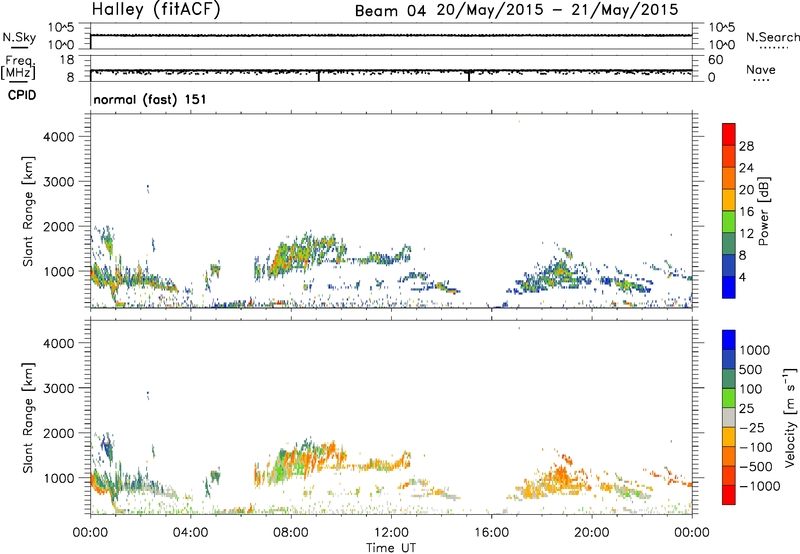Click the blue velocity patch near 00:30
The width and height of the screenshot is (800, 554).
(x=107, y=446)
